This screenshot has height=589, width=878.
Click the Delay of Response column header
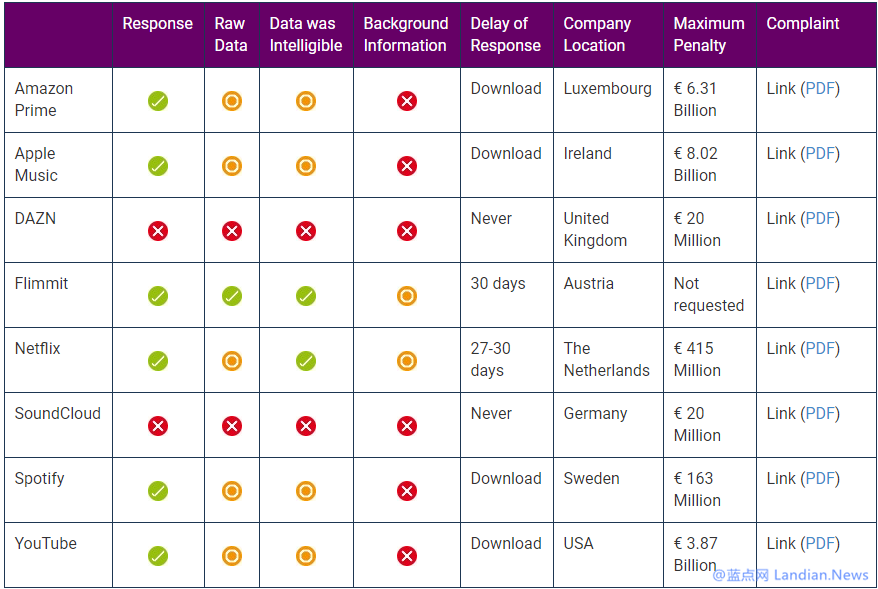(x=506, y=34)
